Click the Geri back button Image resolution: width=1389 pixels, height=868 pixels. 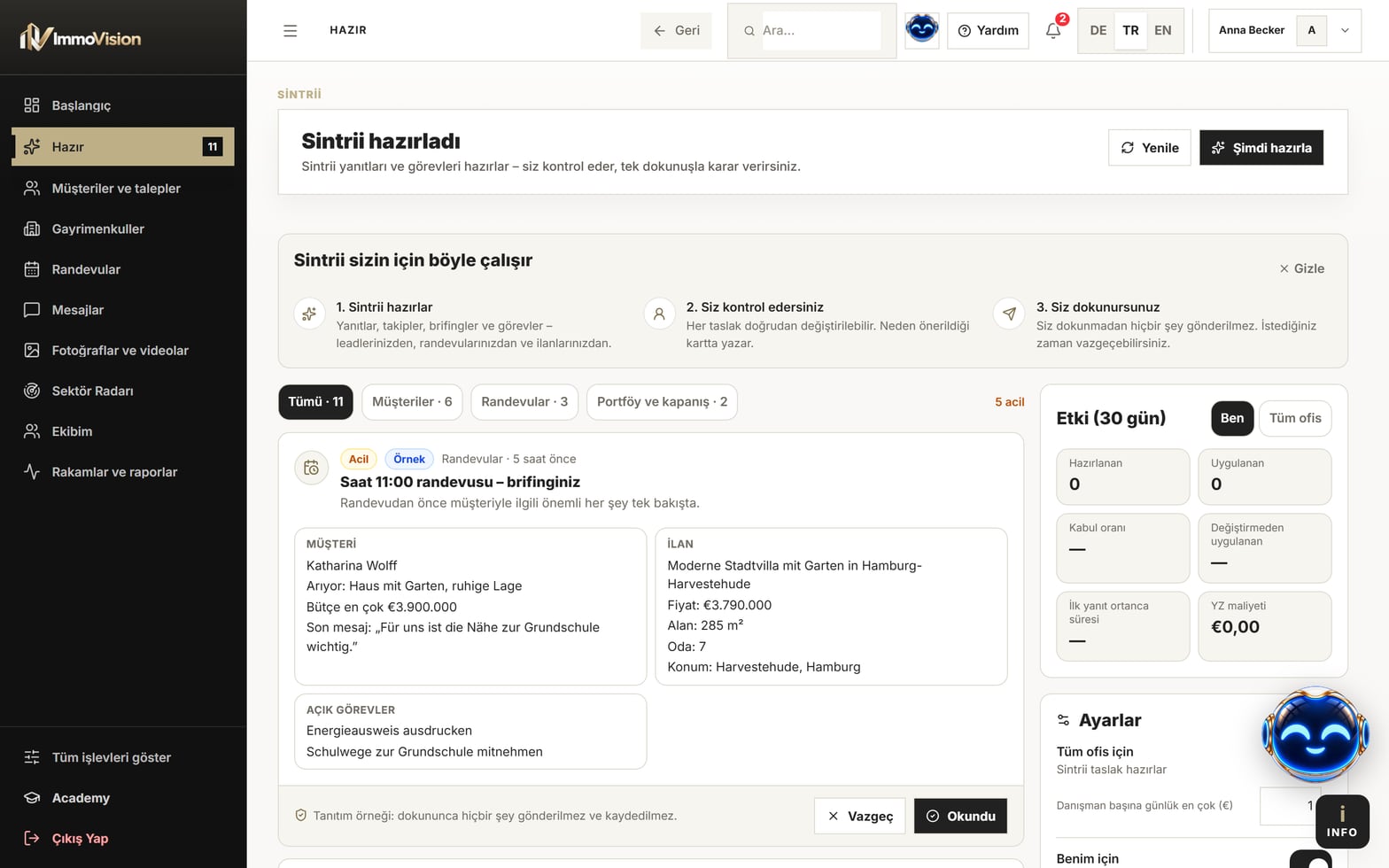(x=676, y=30)
